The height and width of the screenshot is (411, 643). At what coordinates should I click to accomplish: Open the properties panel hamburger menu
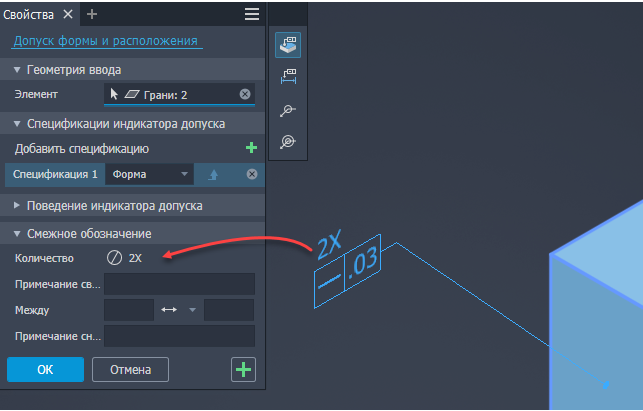[x=252, y=14]
